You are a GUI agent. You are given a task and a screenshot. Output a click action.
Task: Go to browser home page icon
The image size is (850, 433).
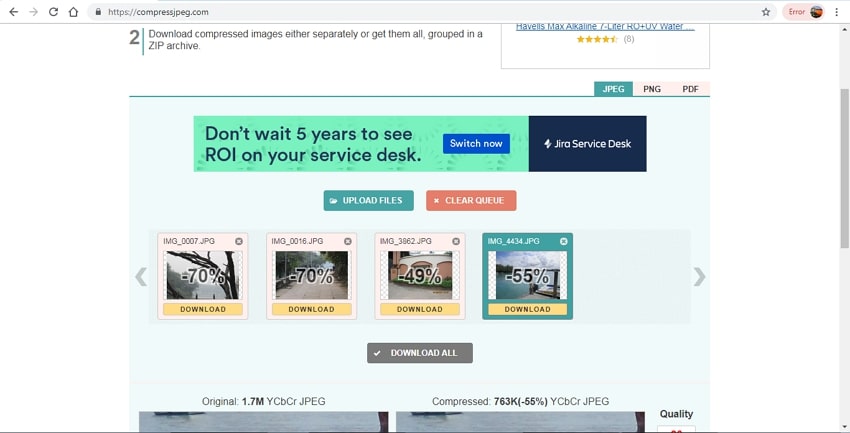pyautogui.click(x=73, y=12)
